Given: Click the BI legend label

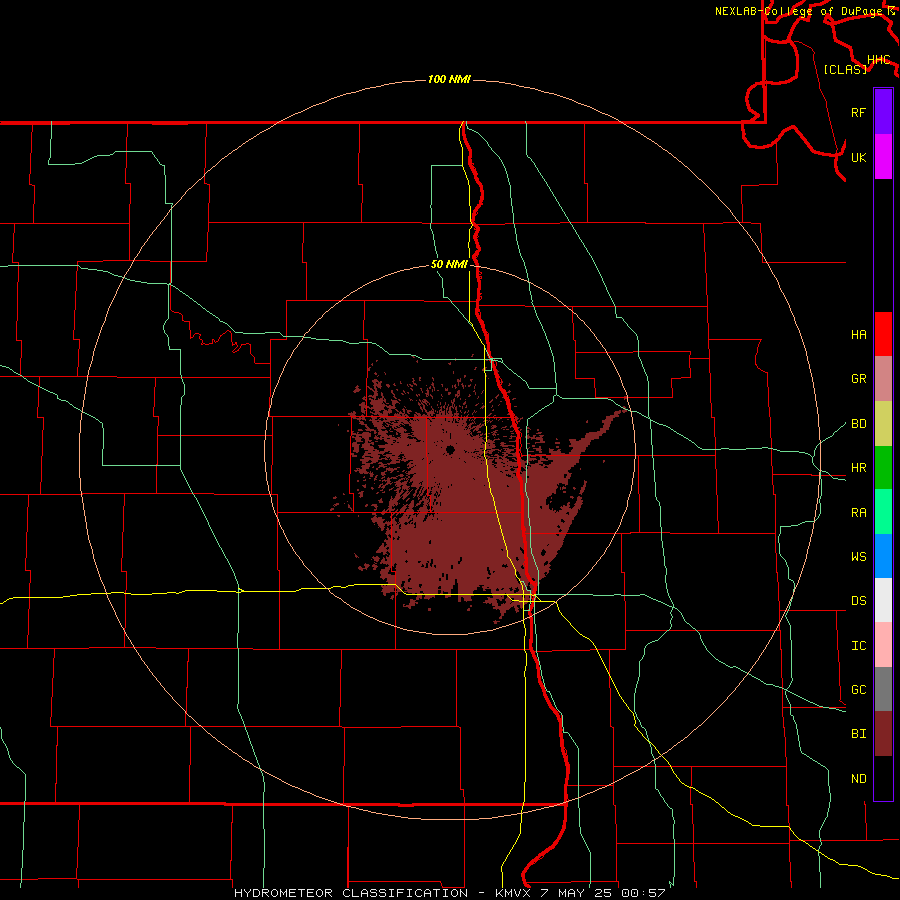Looking at the screenshot, I should pyautogui.click(x=858, y=734).
